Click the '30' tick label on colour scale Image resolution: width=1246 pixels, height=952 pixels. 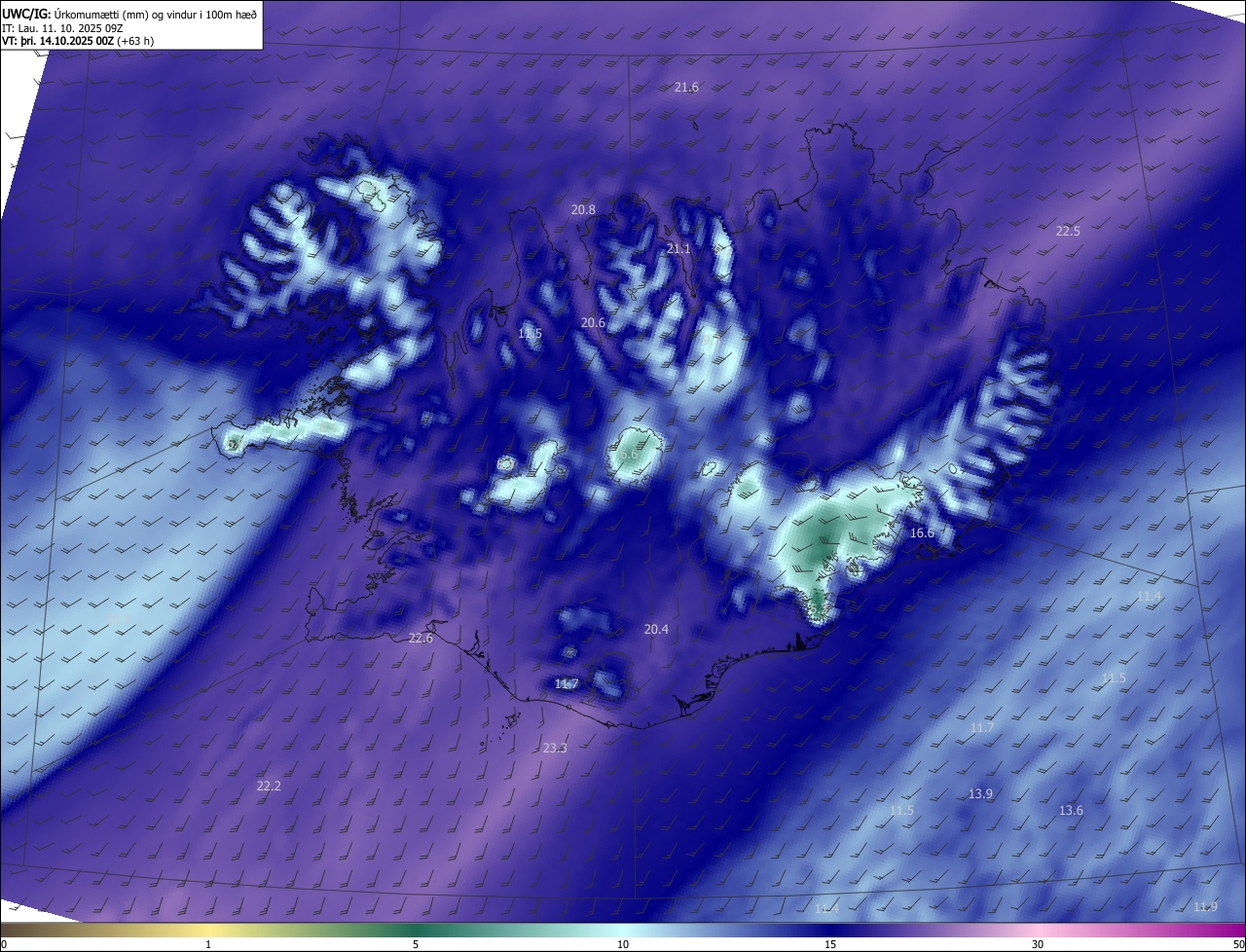click(x=1038, y=944)
